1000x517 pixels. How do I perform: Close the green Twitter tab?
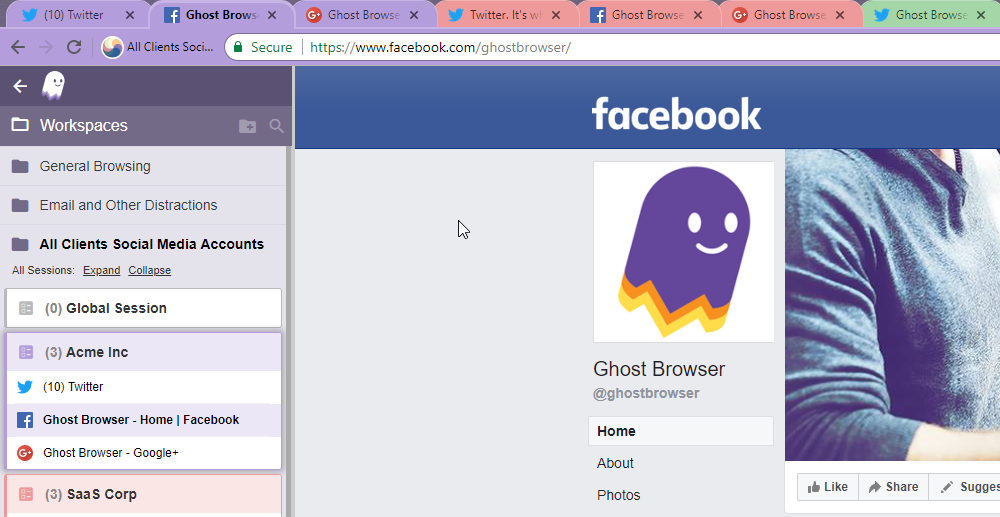click(981, 15)
